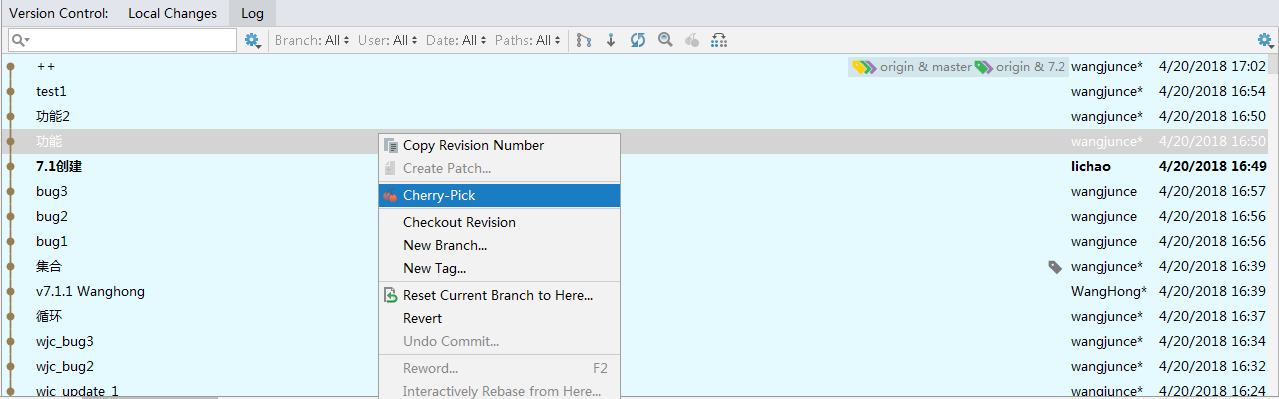Click the collapse linear branches down-arrow icon
Viewport: 1279px width, 399px height.
[x=611, y=40]
